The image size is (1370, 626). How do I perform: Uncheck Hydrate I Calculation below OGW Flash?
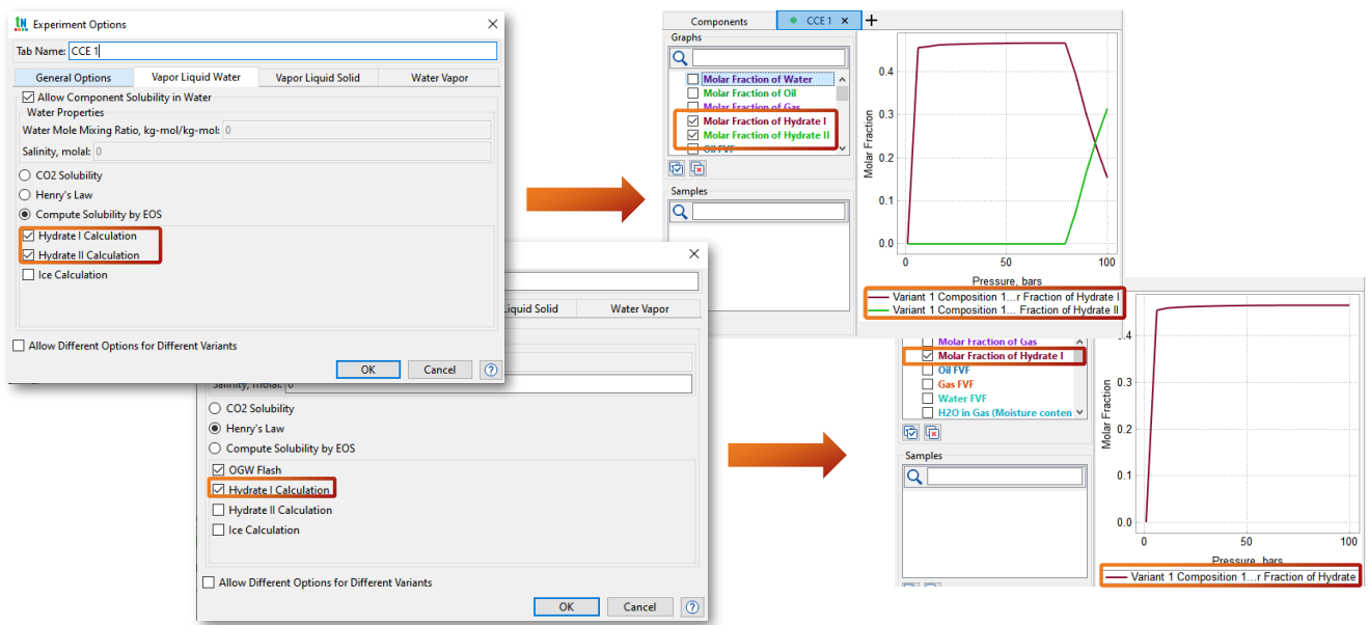click(x=219, y=490)
